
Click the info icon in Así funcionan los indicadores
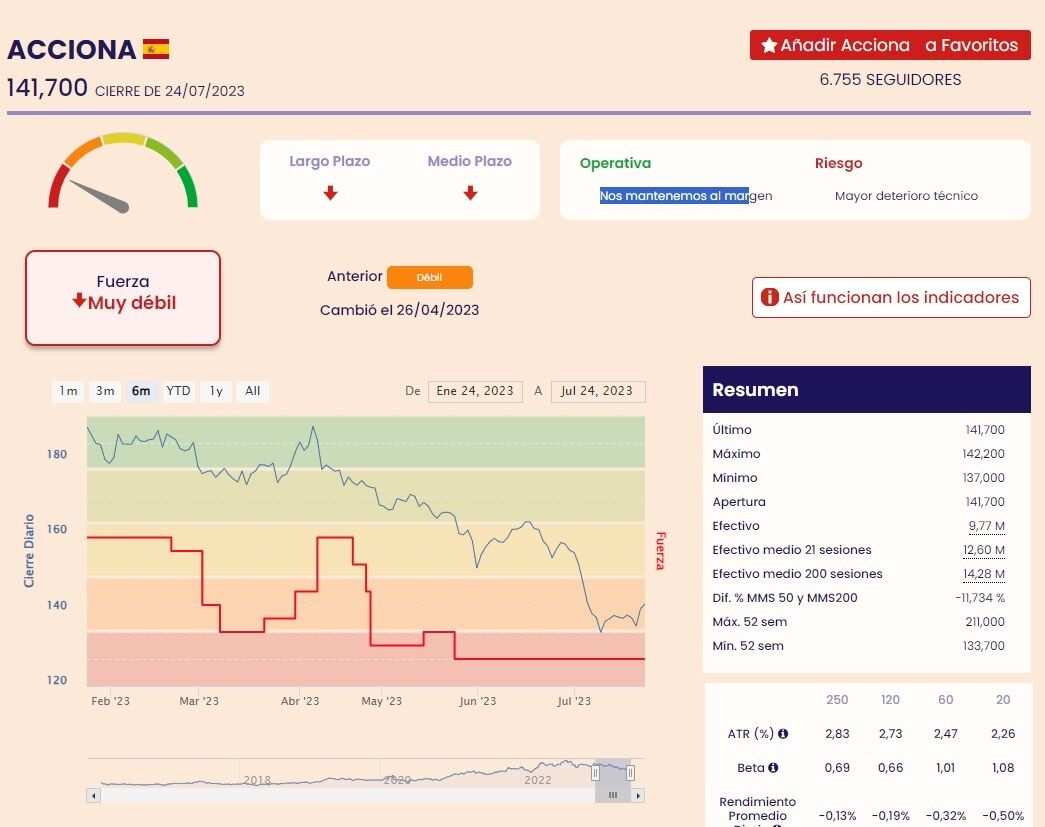770,297
